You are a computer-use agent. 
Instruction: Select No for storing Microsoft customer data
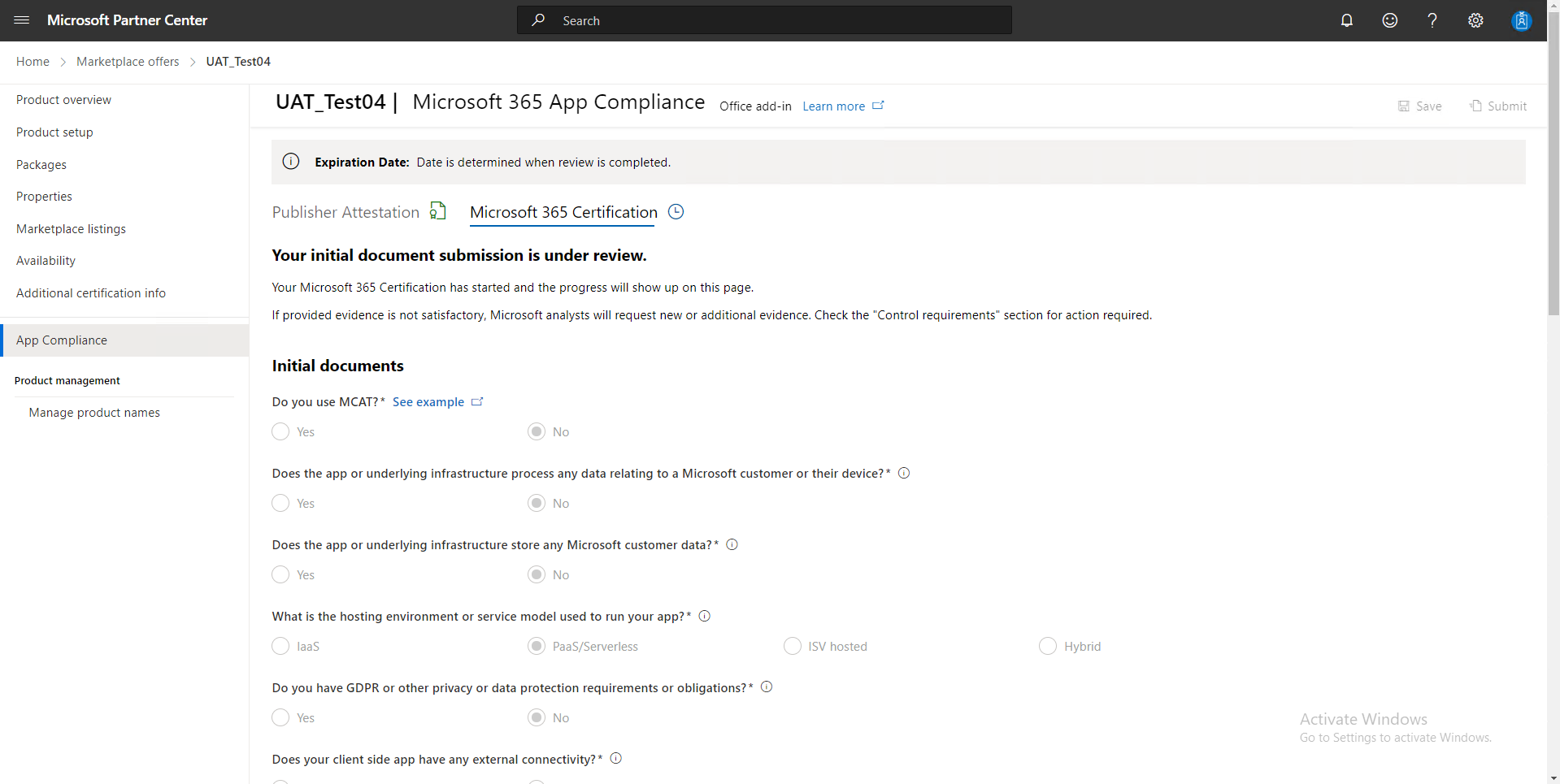click(537, 574)
